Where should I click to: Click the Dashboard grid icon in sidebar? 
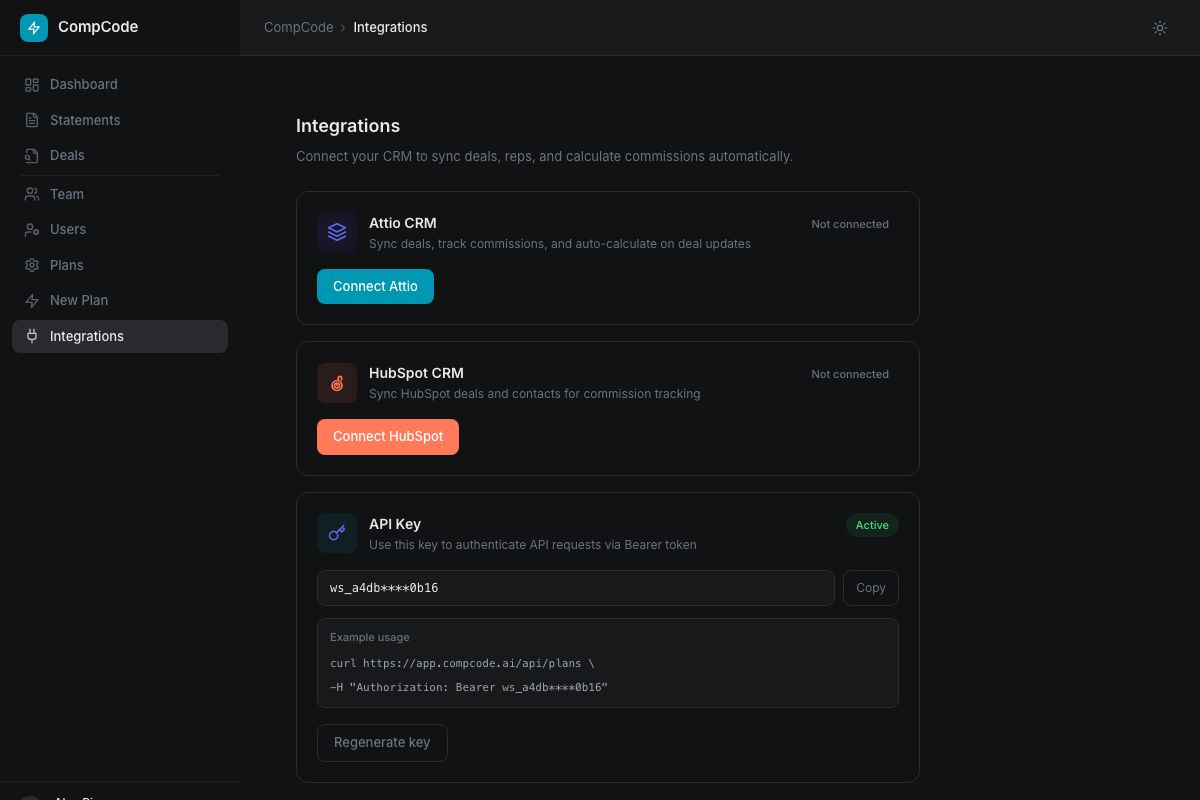pos(32,85)
